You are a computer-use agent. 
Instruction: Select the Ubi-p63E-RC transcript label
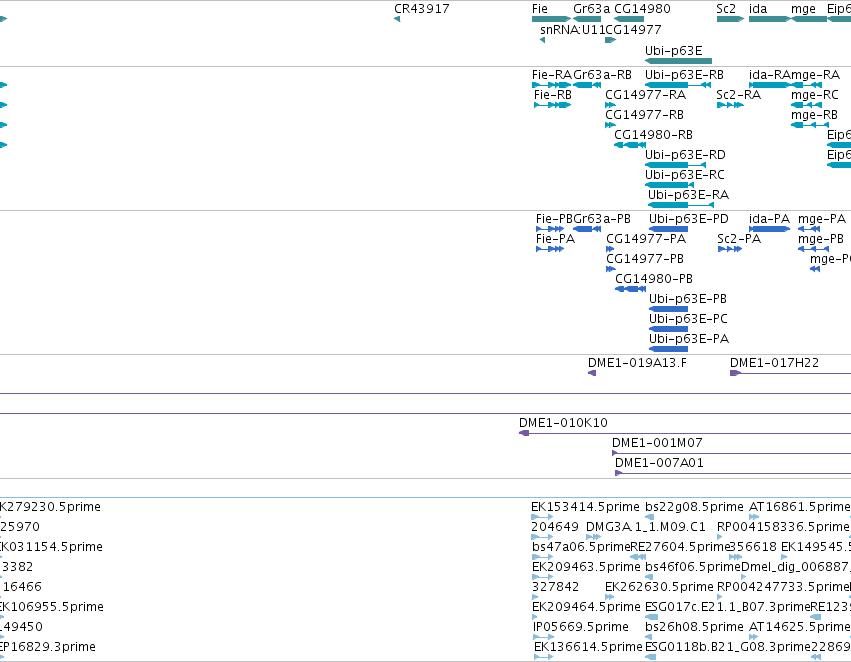[684, 175]
